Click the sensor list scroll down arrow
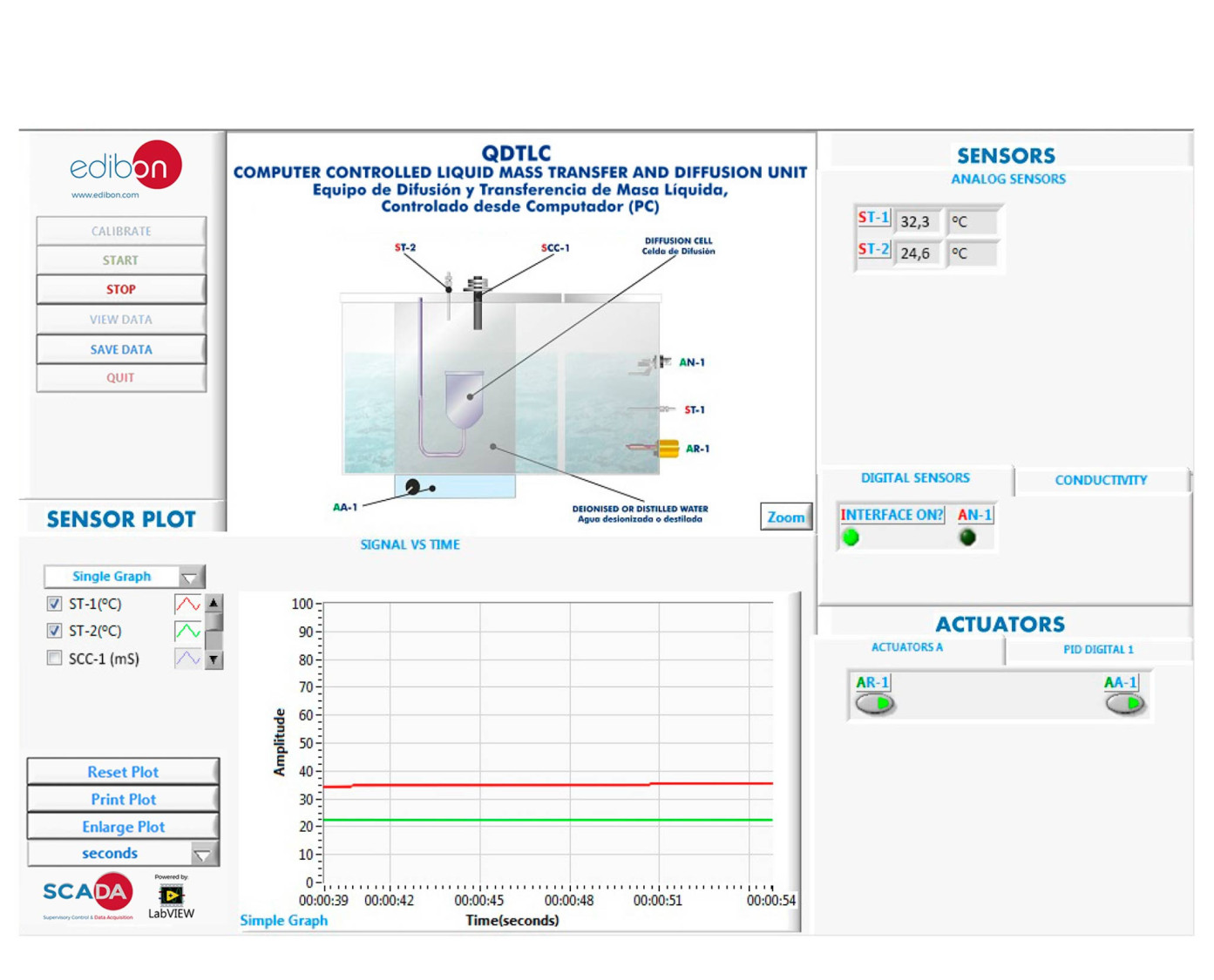 pyautogui.click(x=214, y=659)
